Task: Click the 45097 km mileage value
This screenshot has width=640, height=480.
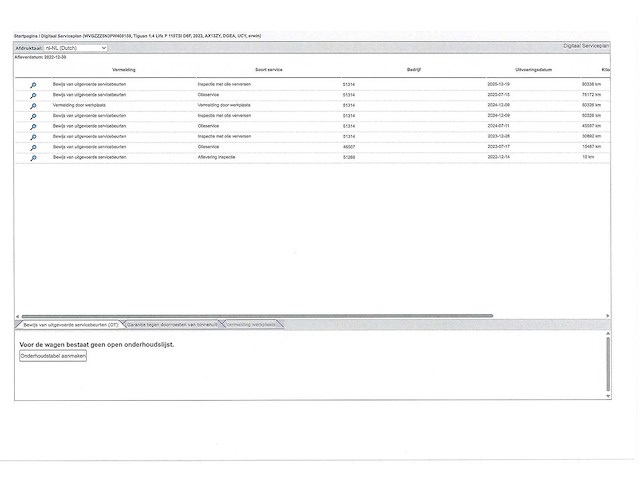Action: click(591, 126)
